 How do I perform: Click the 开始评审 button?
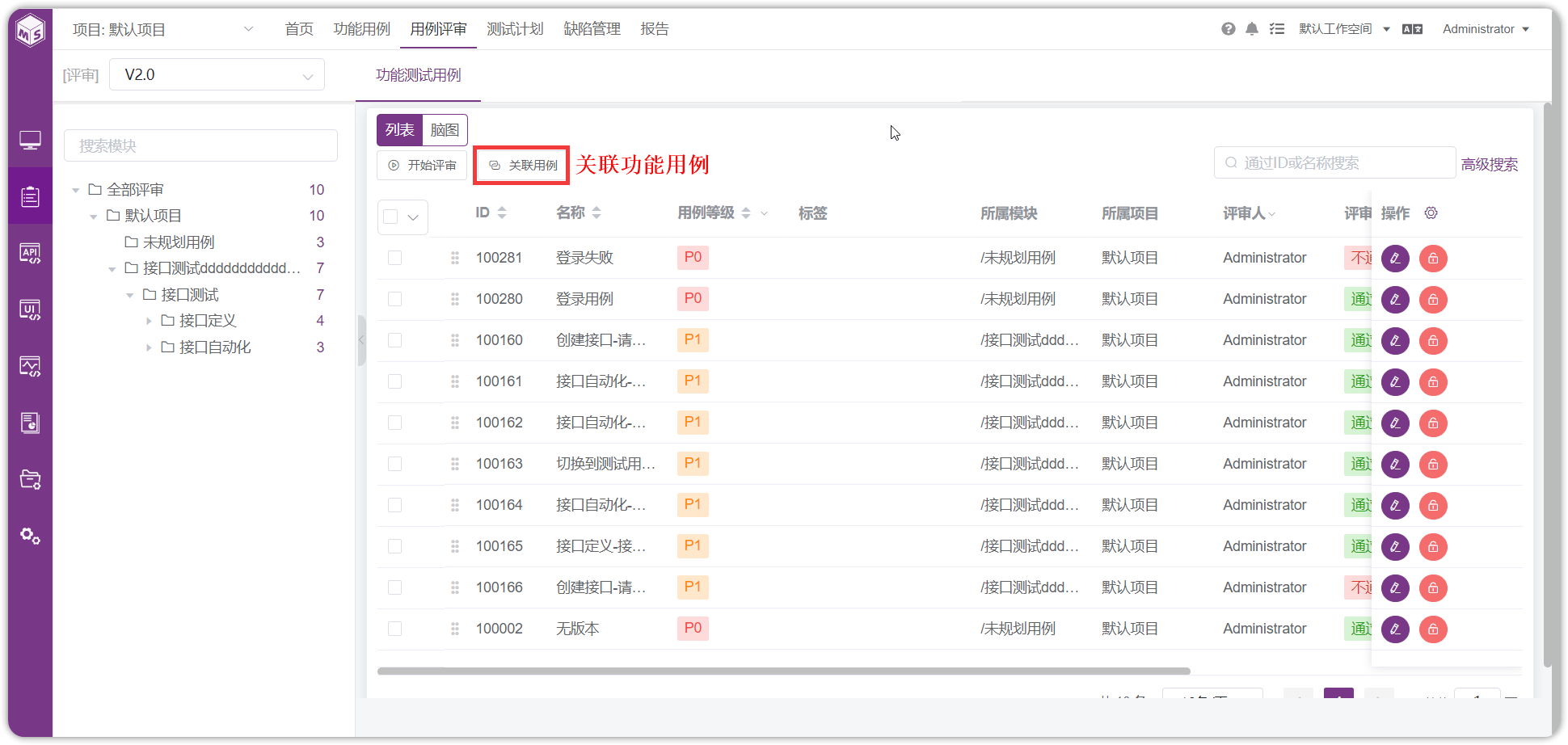(422, 165)
